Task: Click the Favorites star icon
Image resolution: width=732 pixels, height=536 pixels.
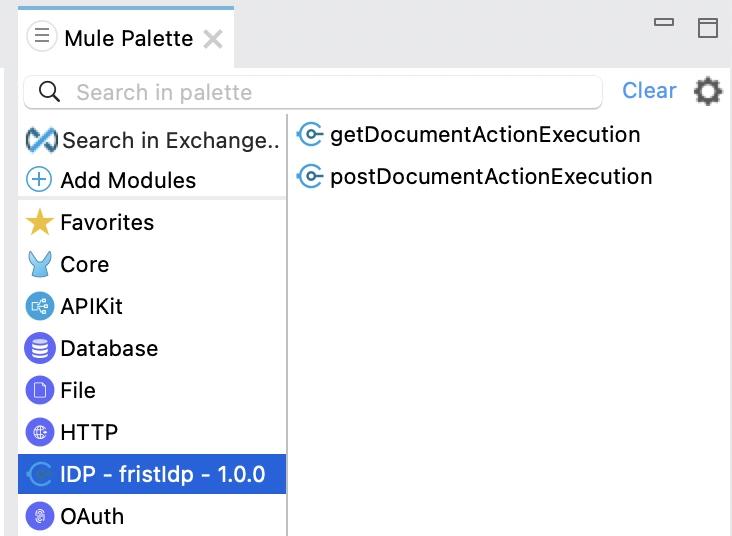Action: click(39, 222)
